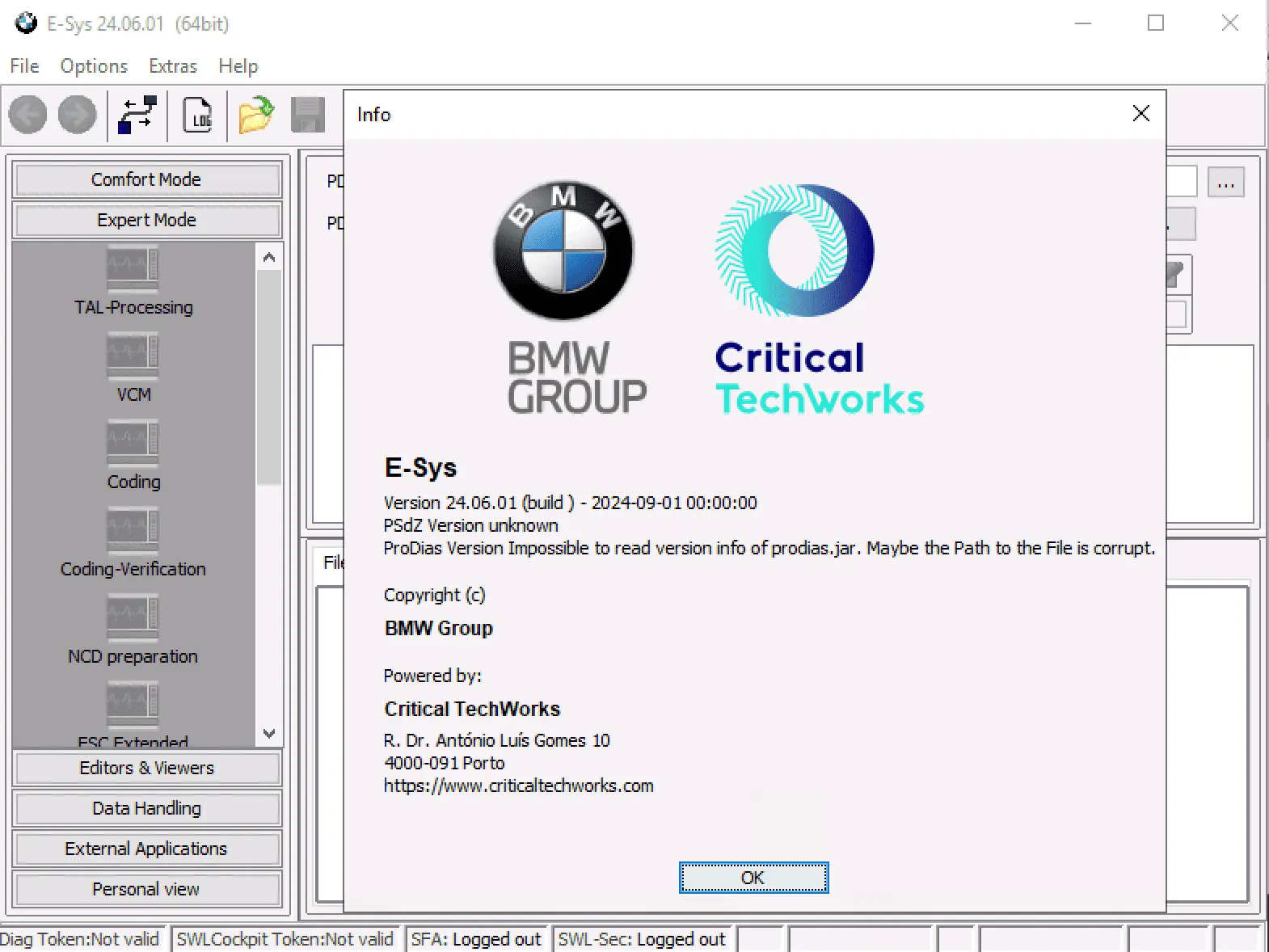Expand the Data Handling section
The width and height of the screenshot is (1269, 952).
[x=146, y=808]
